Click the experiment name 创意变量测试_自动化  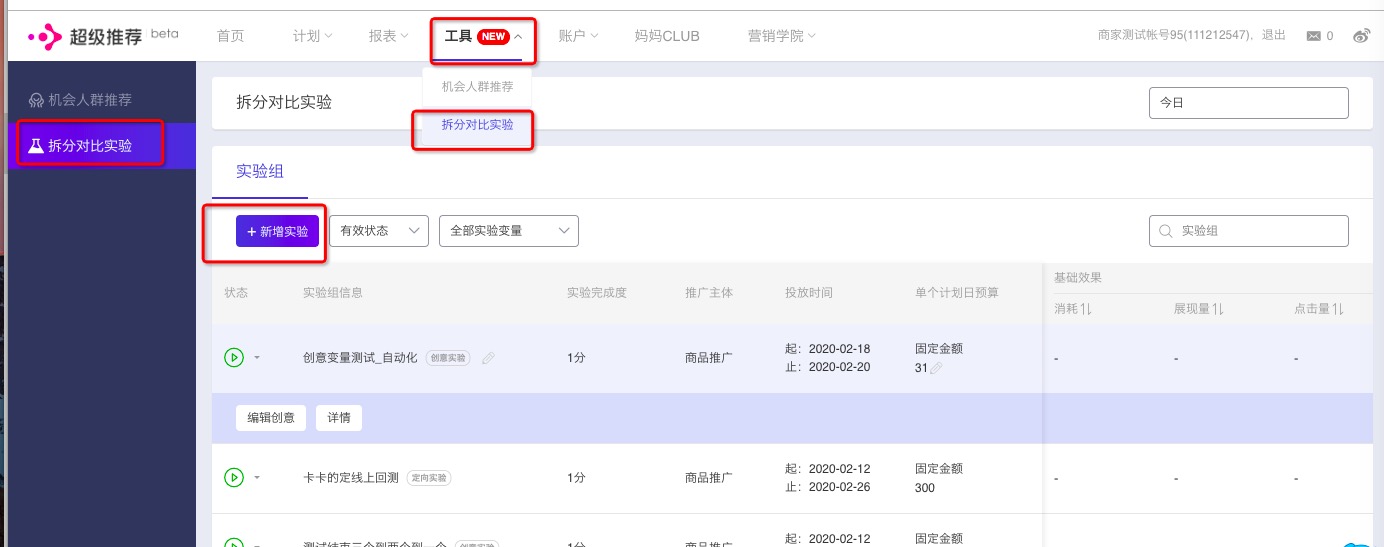360,358
